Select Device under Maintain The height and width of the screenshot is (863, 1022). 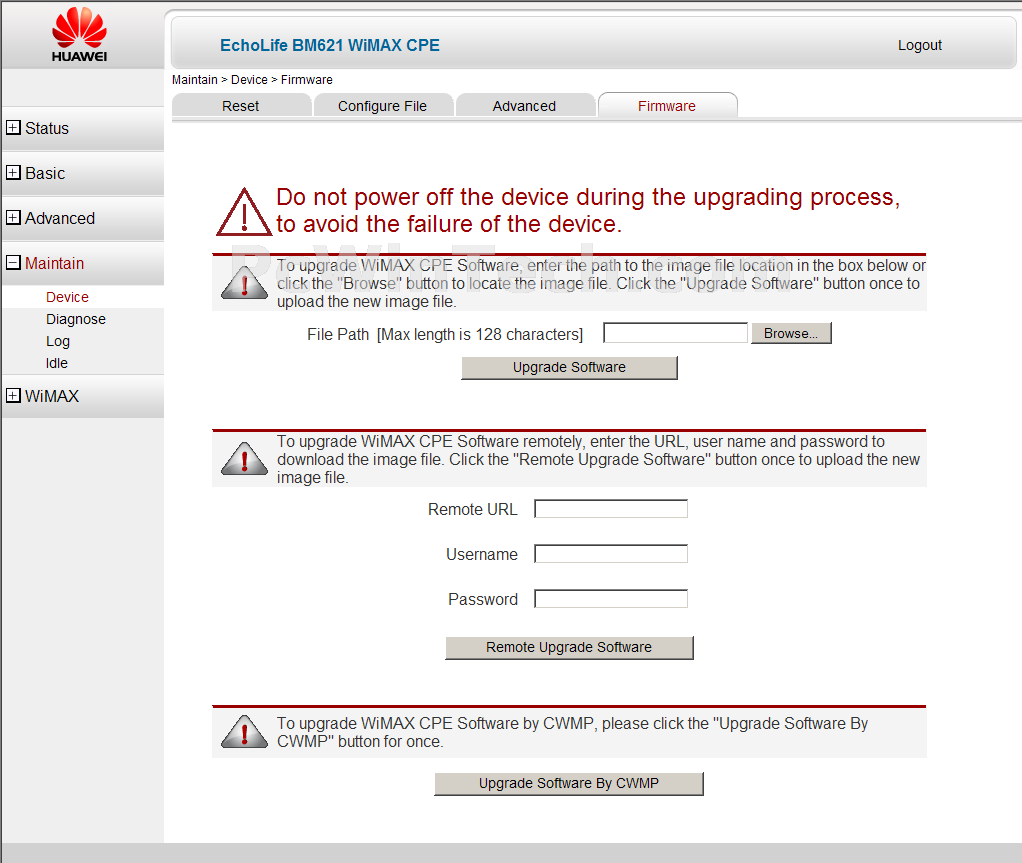[x=67, y=297]
